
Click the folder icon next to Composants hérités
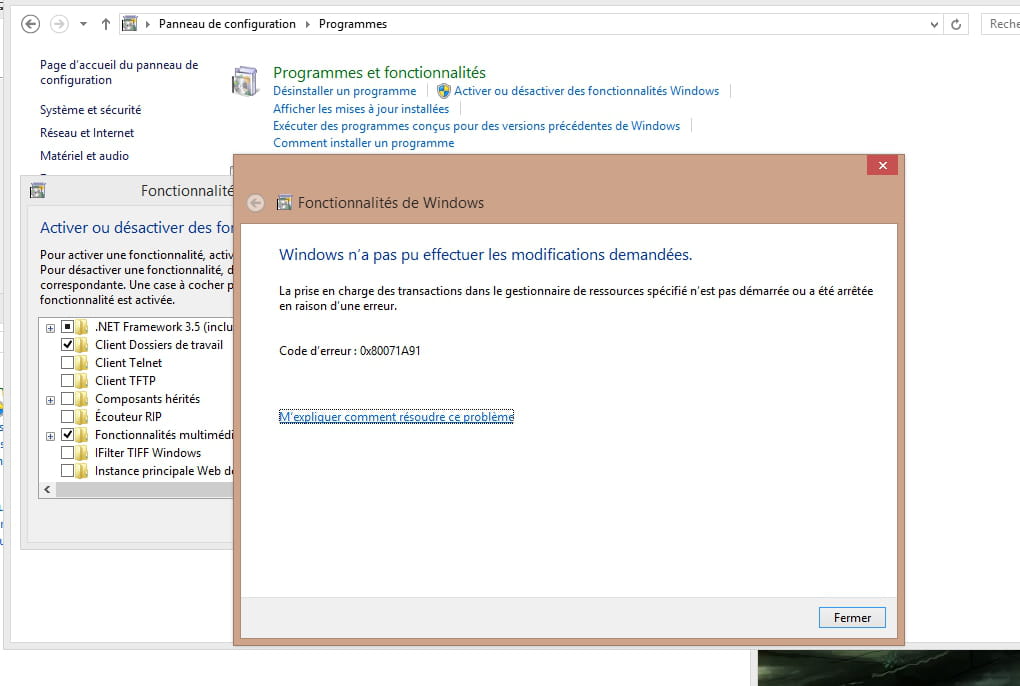82,399
